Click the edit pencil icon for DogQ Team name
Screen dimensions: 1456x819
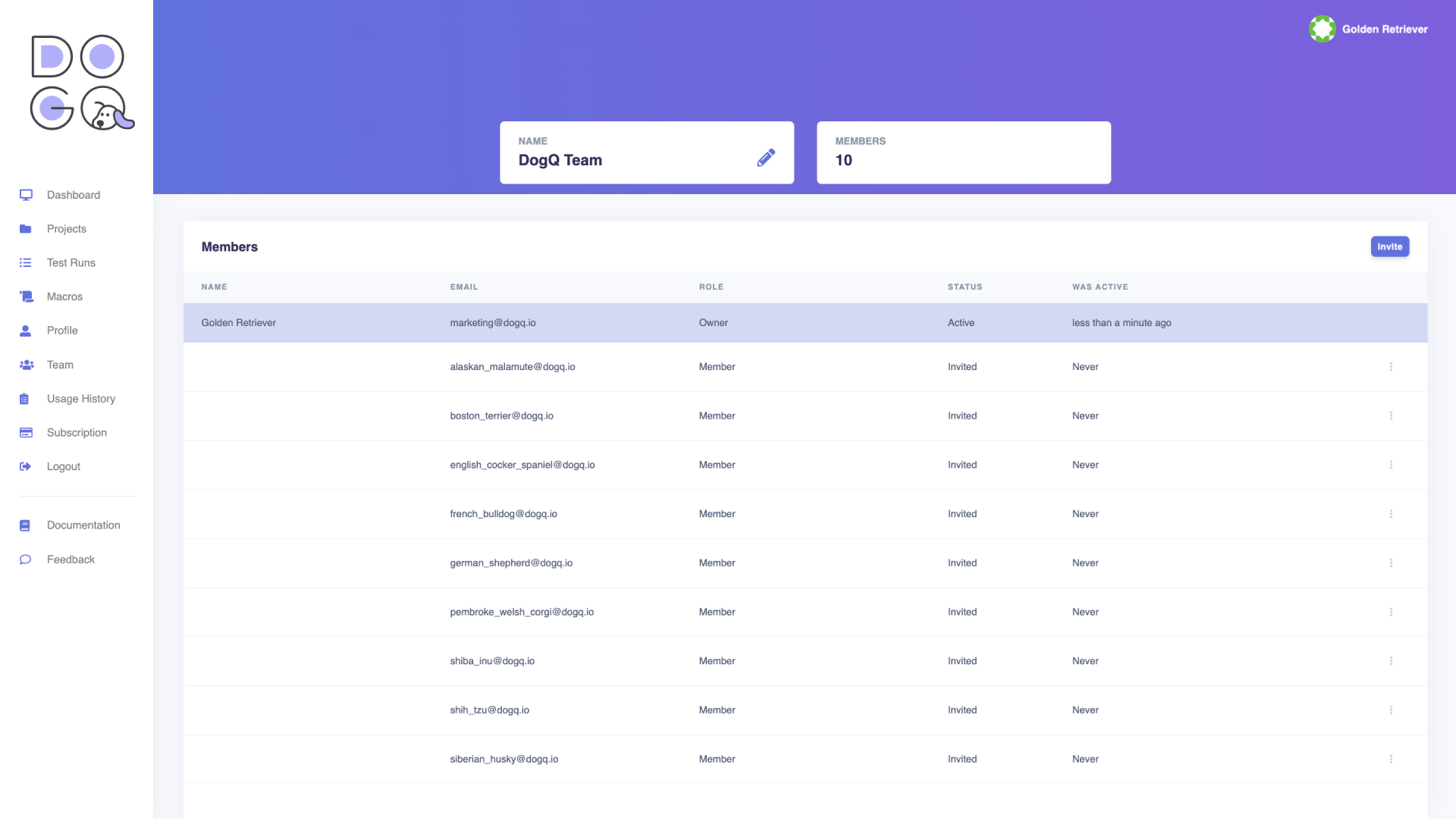pos(765,158)
